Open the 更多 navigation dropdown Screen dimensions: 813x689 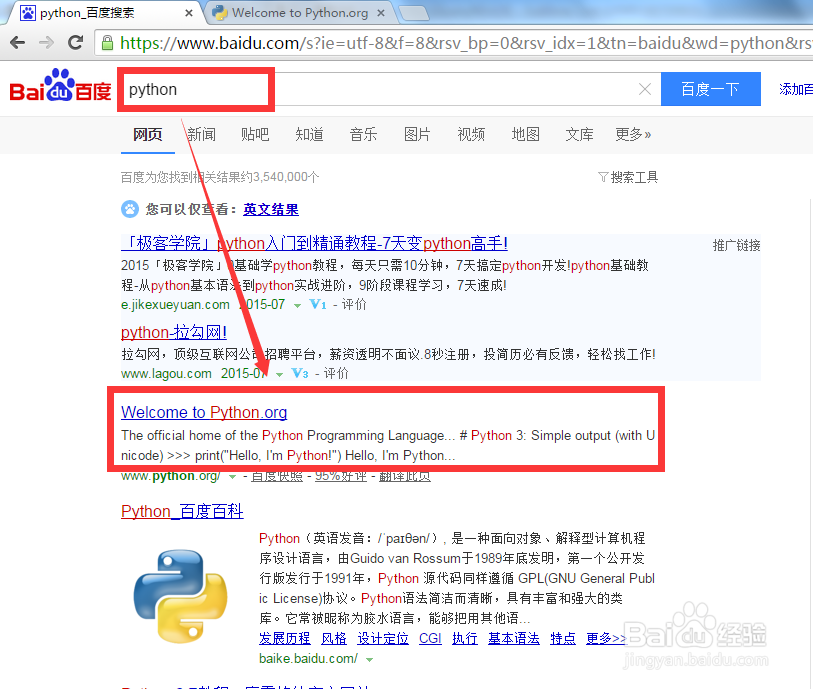632,134
